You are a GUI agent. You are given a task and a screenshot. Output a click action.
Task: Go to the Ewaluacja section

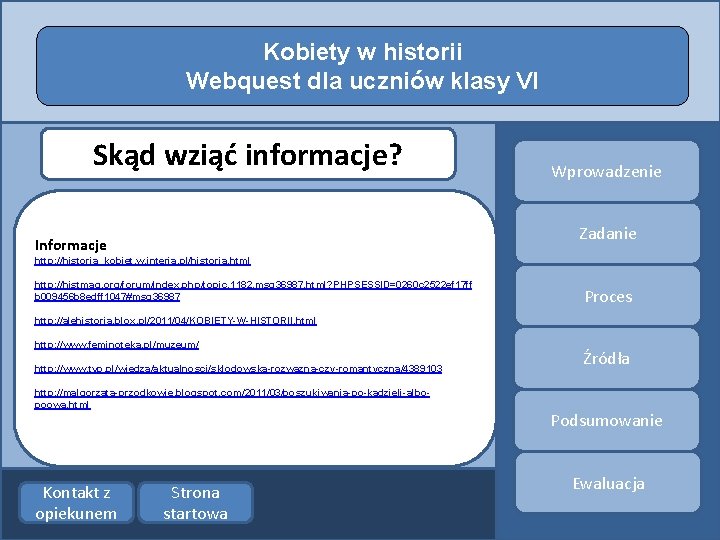point(608,483)
